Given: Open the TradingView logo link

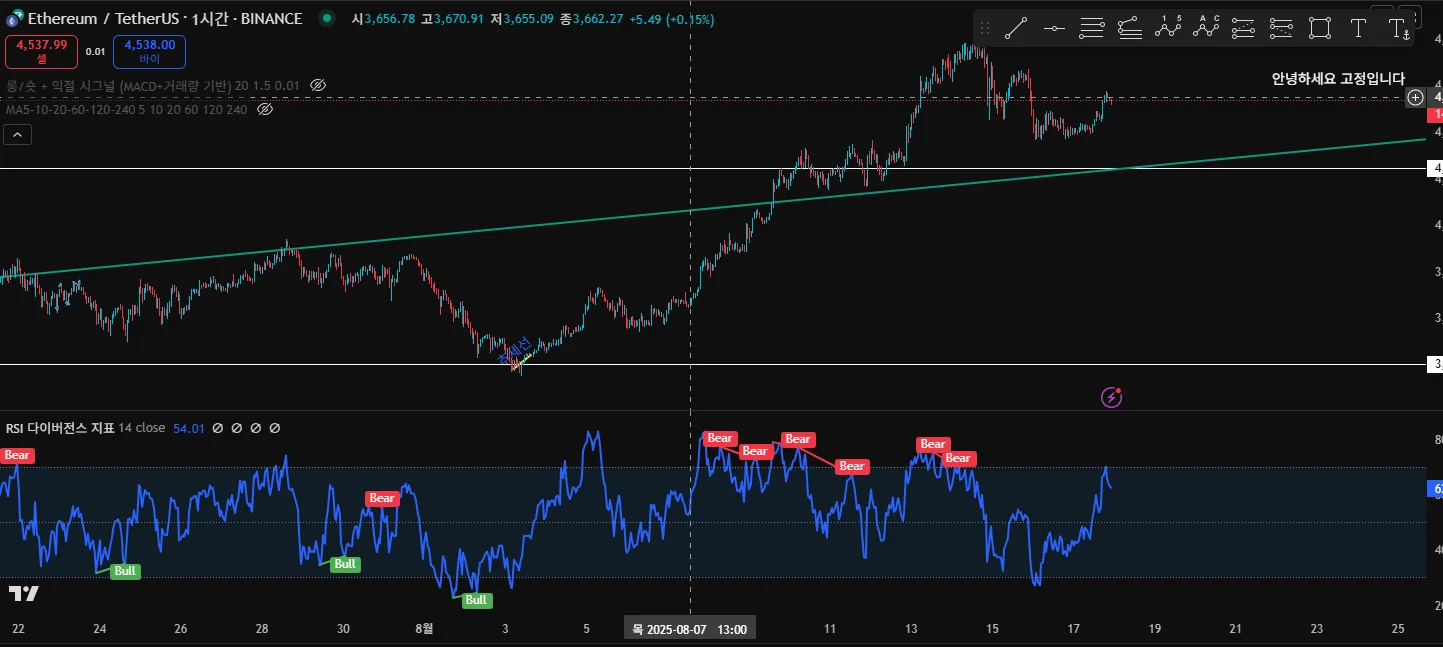Looking at the screenshot, I should 23,593.
